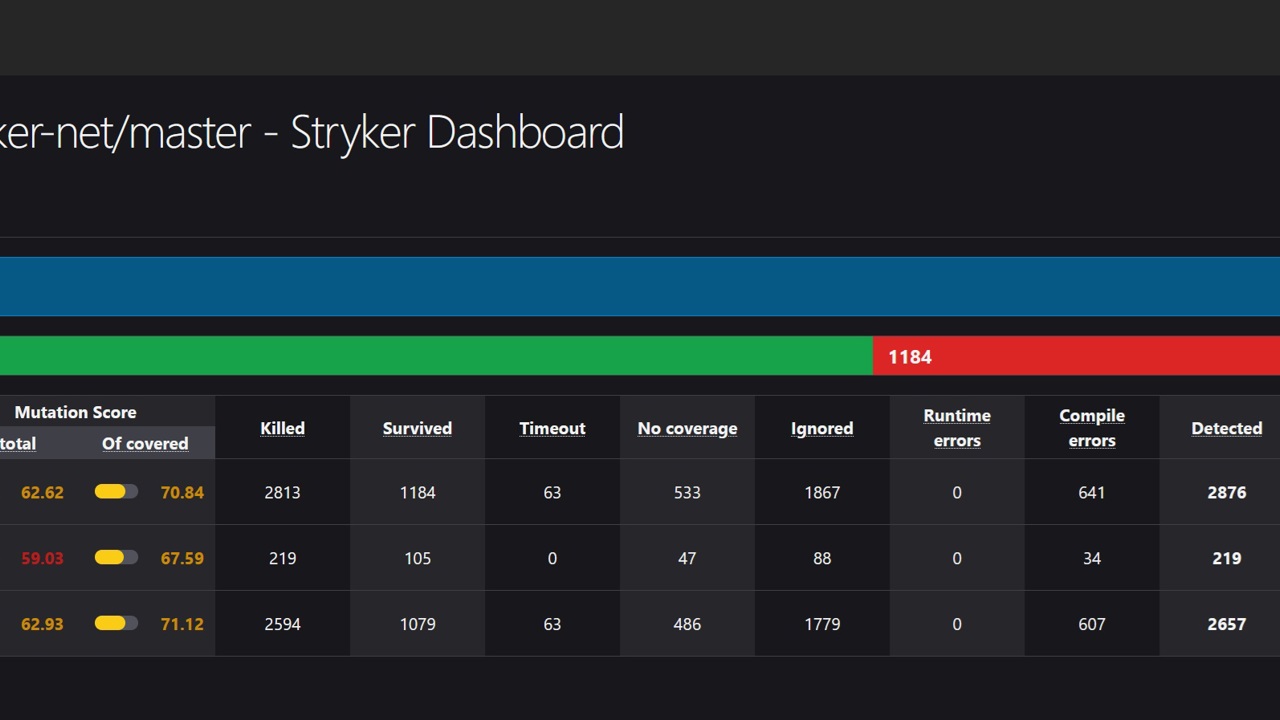Click the red 1184 survived bar segment
Viewport: 1280px width, 720px height.
point(1076,356)
